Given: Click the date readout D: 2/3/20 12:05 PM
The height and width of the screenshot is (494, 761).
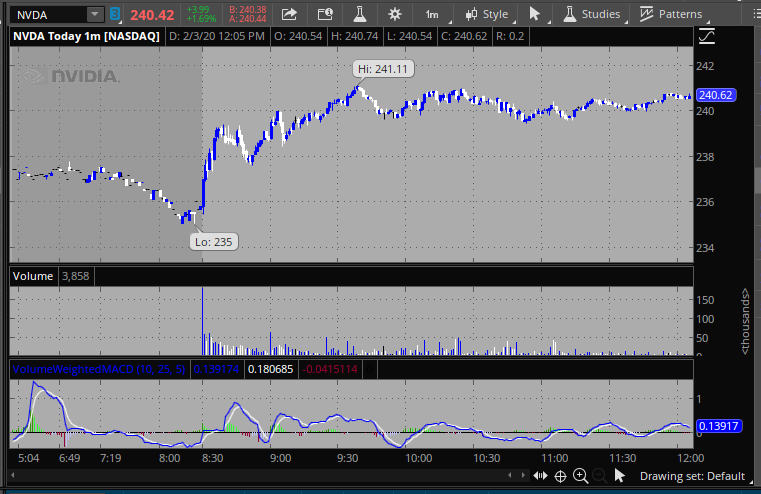Looking at the screenshot, I should (216, 36).
